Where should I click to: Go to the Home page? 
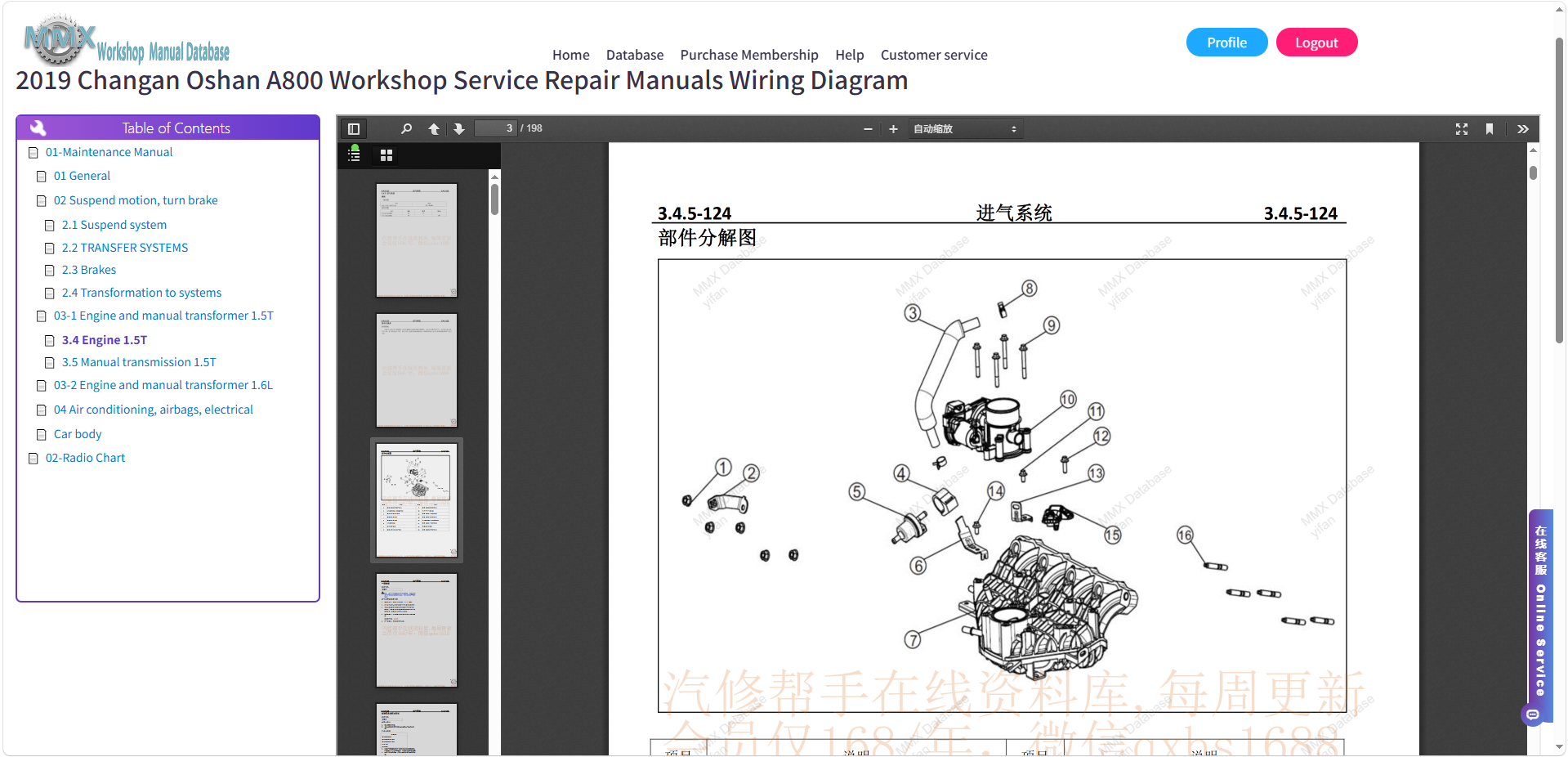click(570, 55)
